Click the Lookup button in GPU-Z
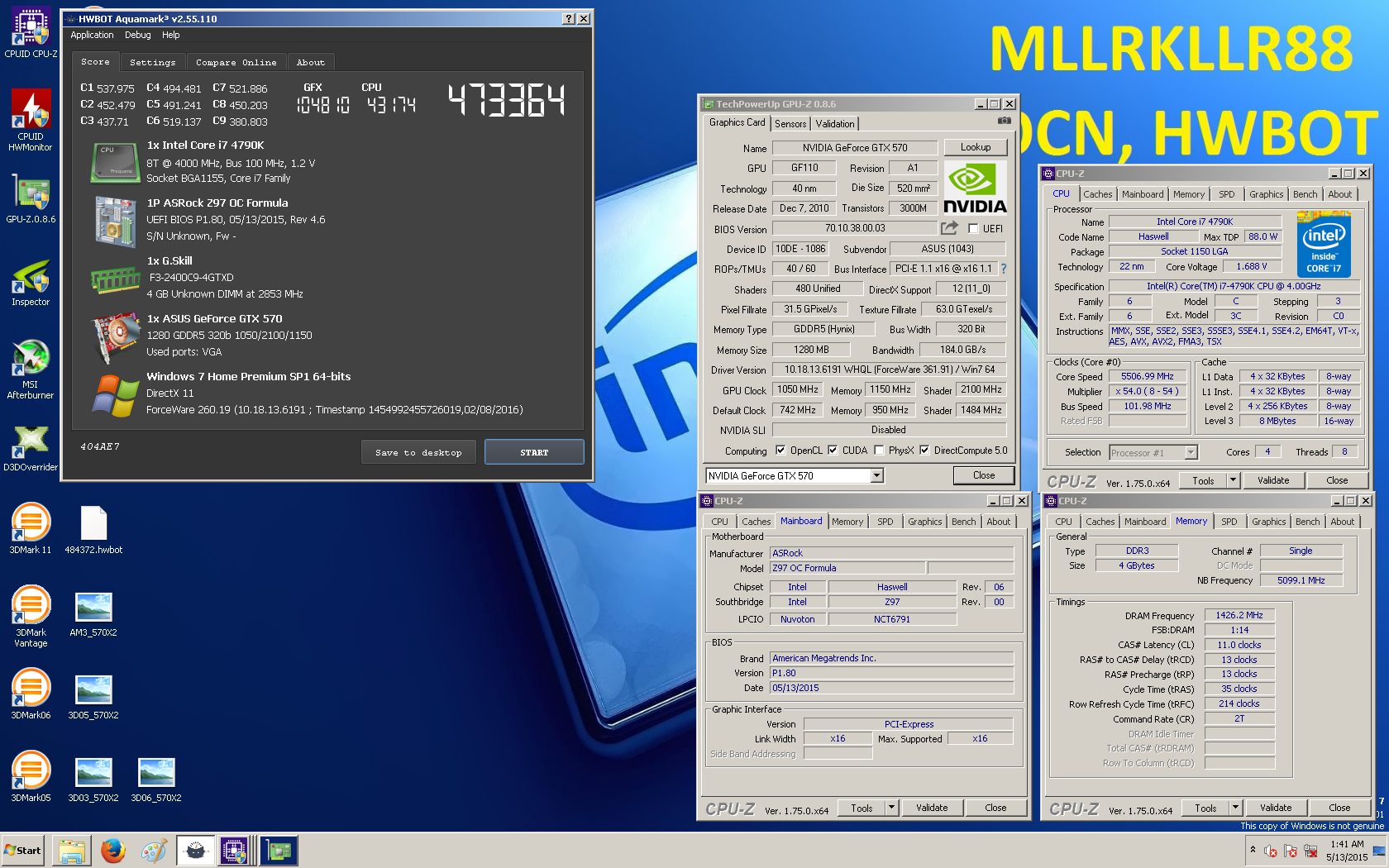This screenshot has width=1389, height=868. 976,147
